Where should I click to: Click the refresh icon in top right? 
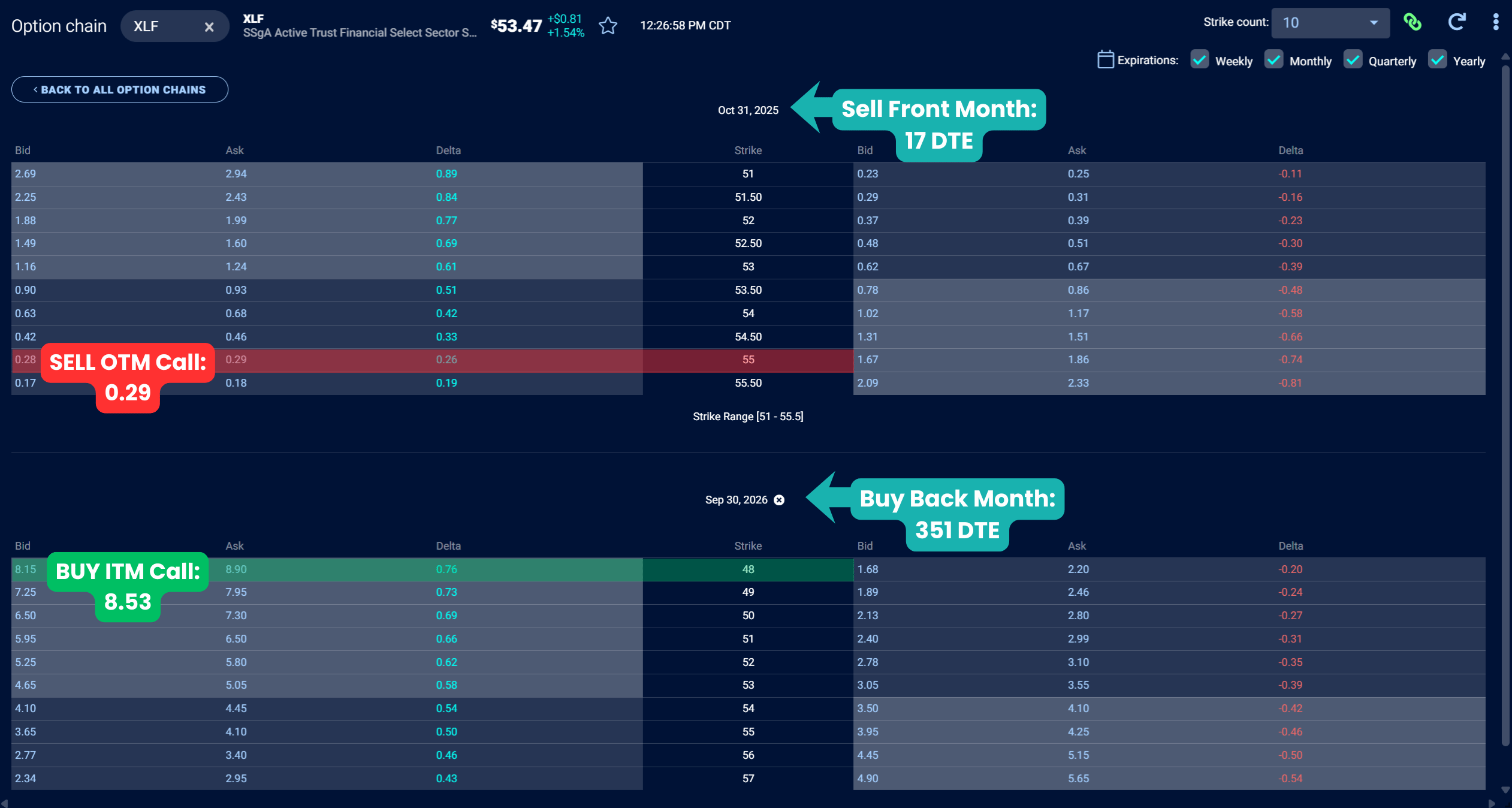coord(1456,23)
